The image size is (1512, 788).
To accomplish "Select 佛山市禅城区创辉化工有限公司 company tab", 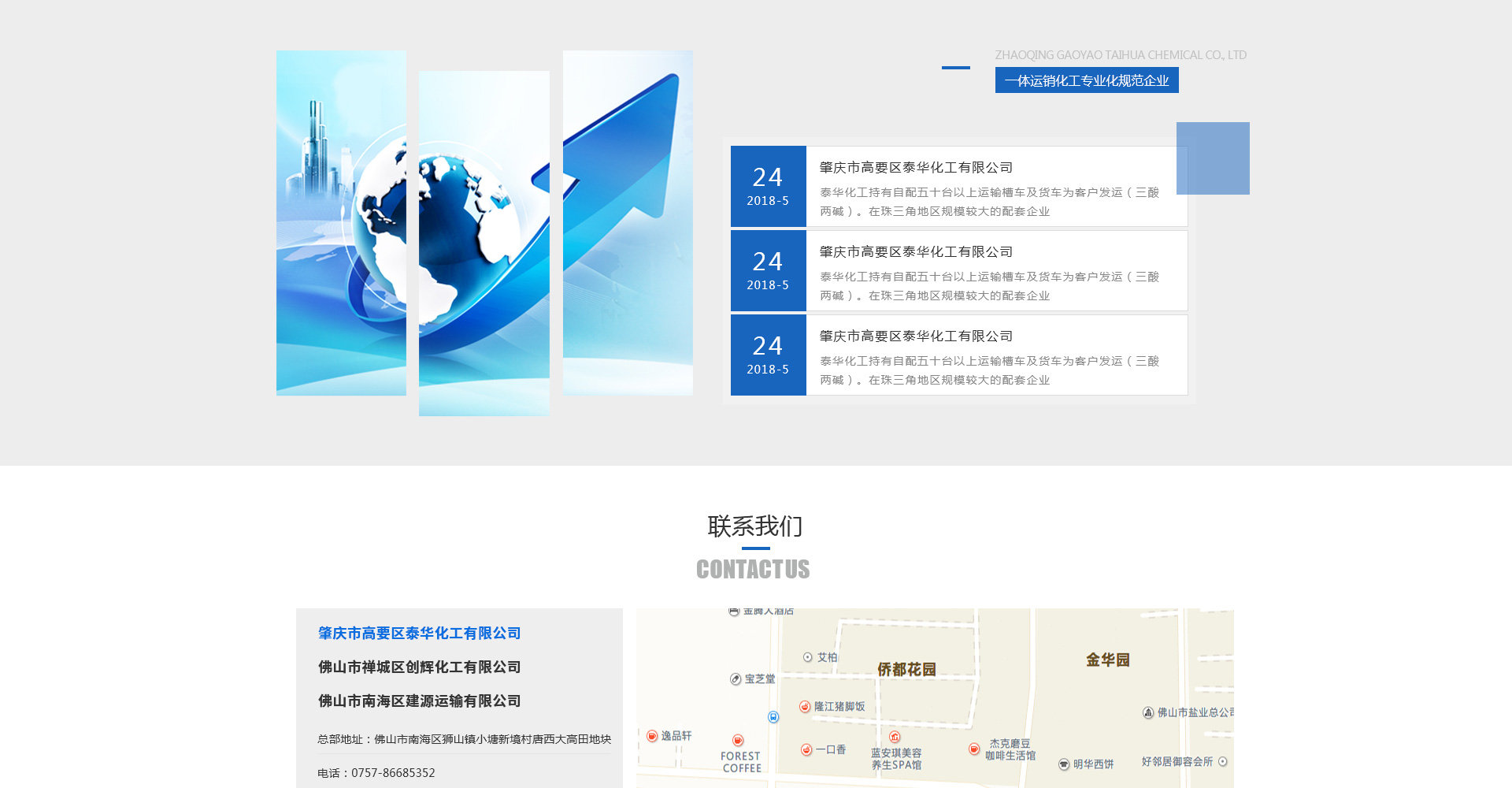I will (x=419, y=667).
